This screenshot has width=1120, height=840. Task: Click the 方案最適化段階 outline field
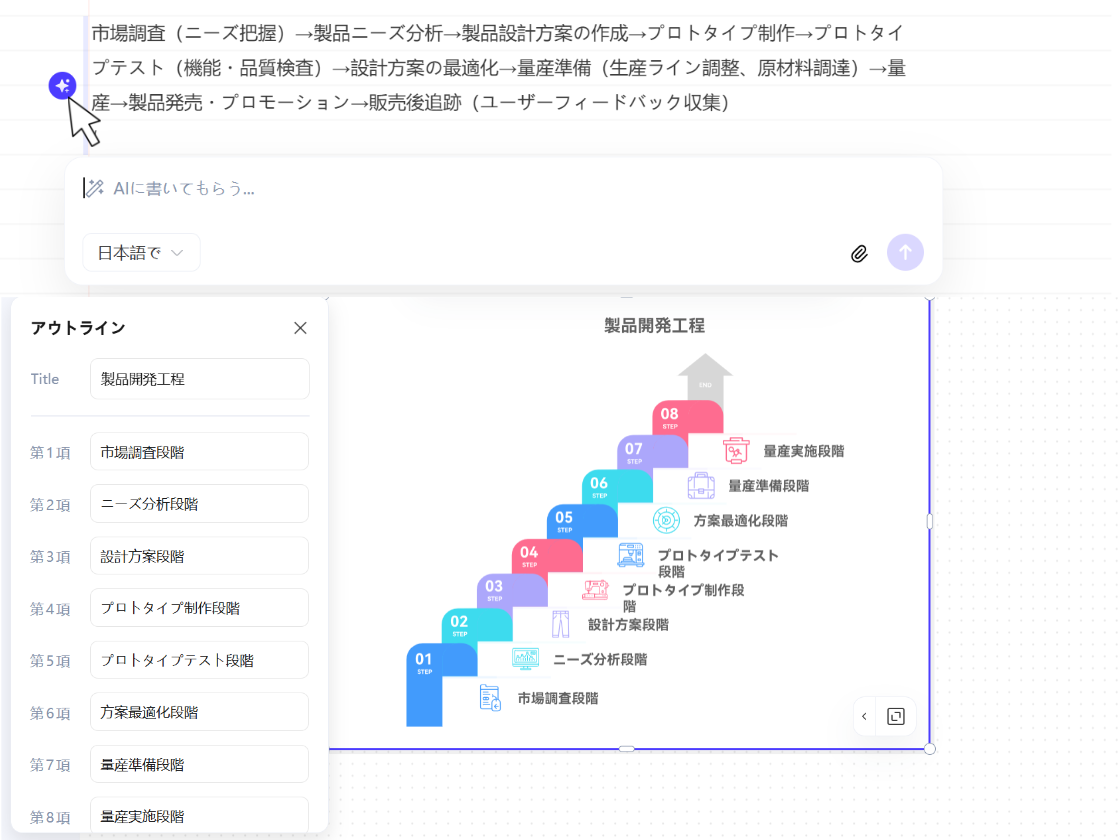199,712
